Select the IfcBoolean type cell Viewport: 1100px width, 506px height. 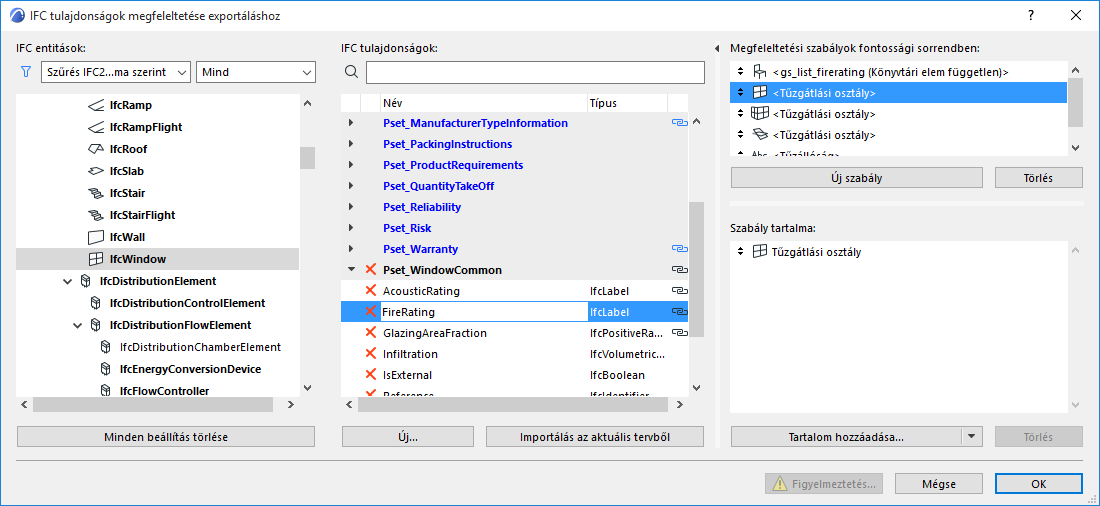(627, 375)
